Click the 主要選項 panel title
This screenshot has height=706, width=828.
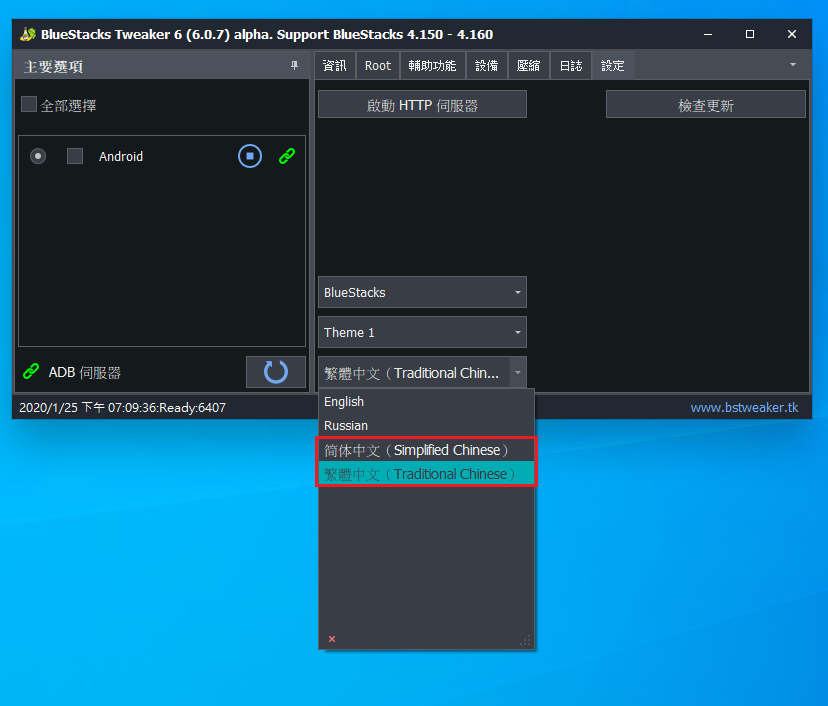(x=53, y=67)
